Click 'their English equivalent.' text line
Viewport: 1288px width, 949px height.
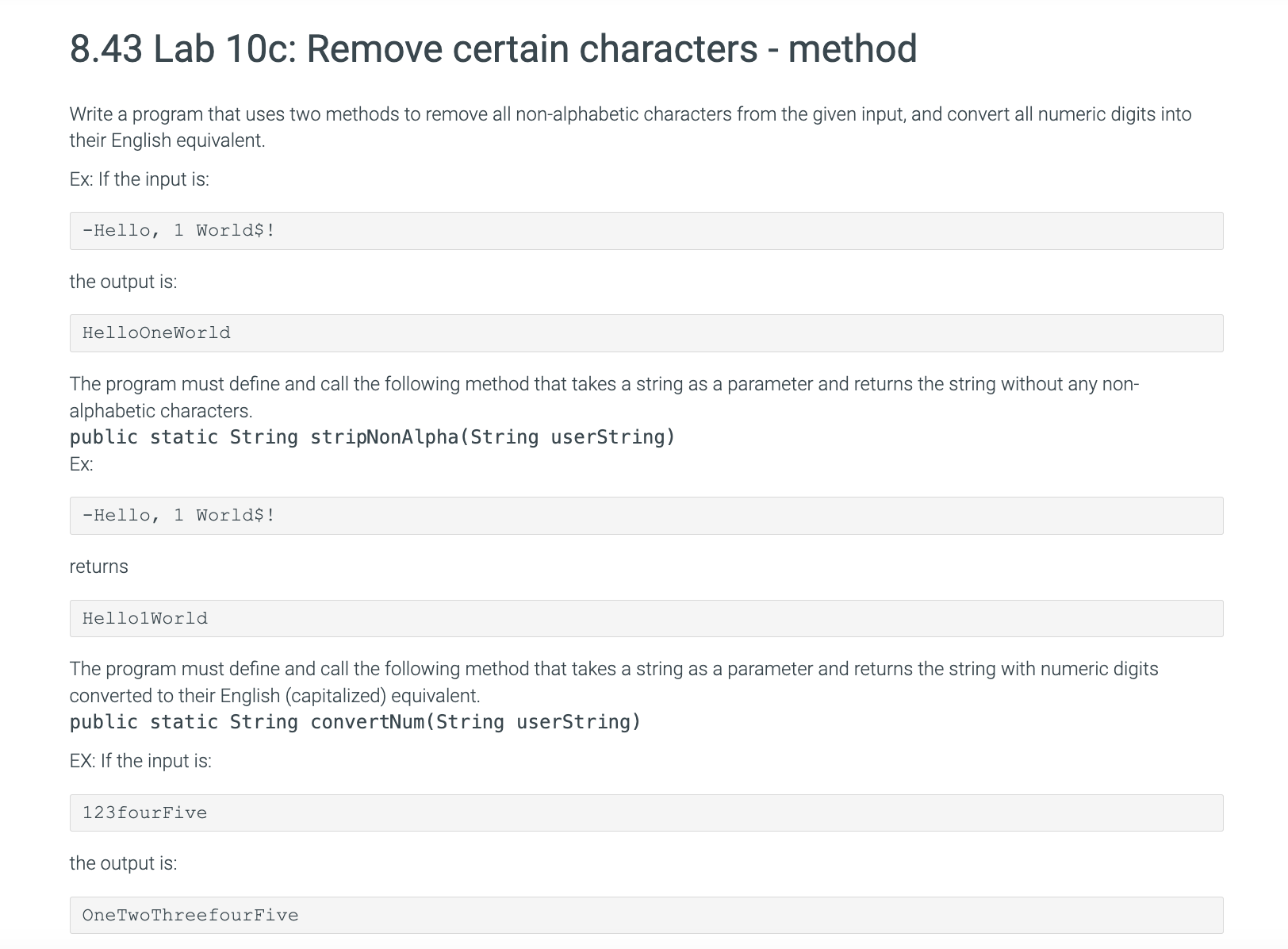pyautogui.click(x=167, y=140)
